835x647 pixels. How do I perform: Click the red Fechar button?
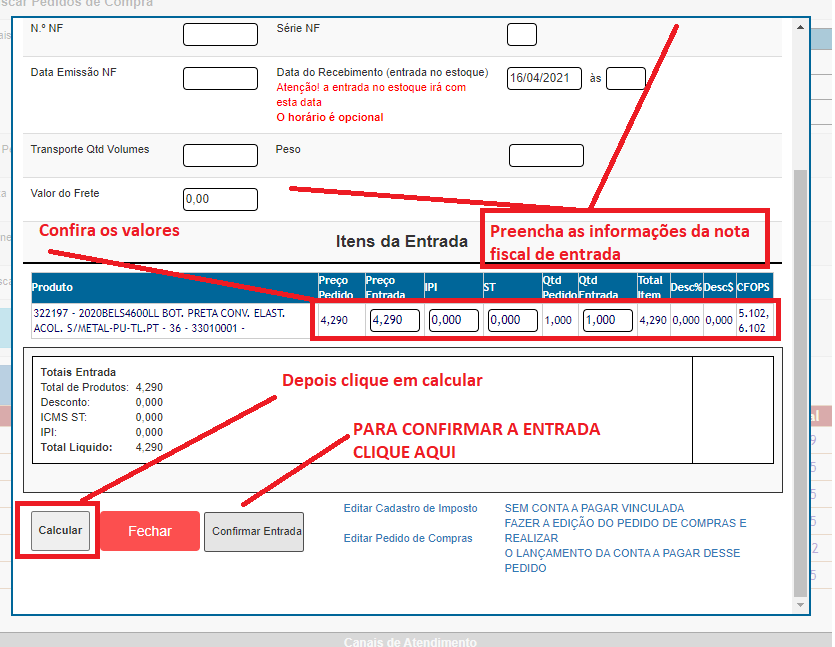click(150, 531)
